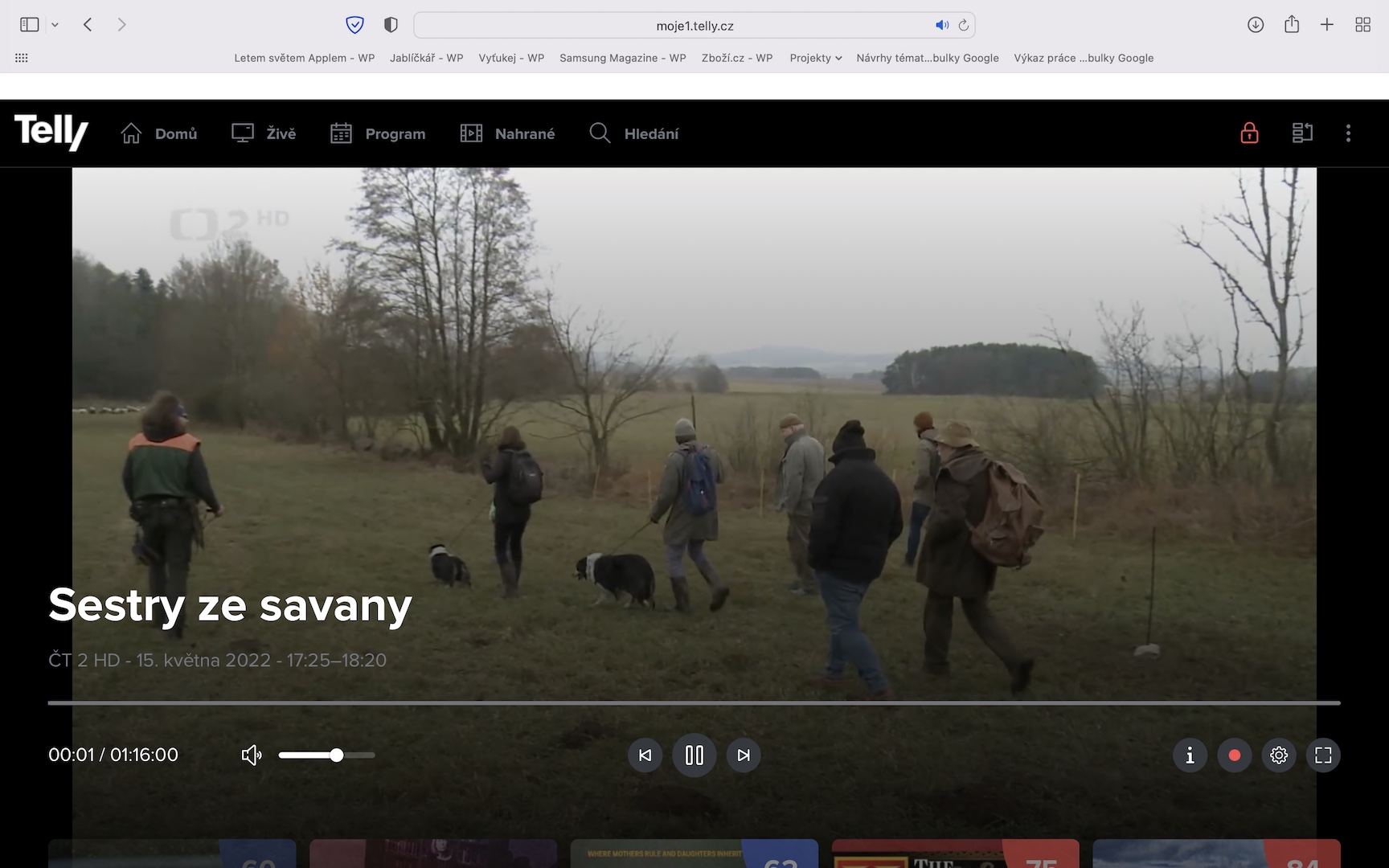Expand the sidebar options chevron

[x=55, y=25]
